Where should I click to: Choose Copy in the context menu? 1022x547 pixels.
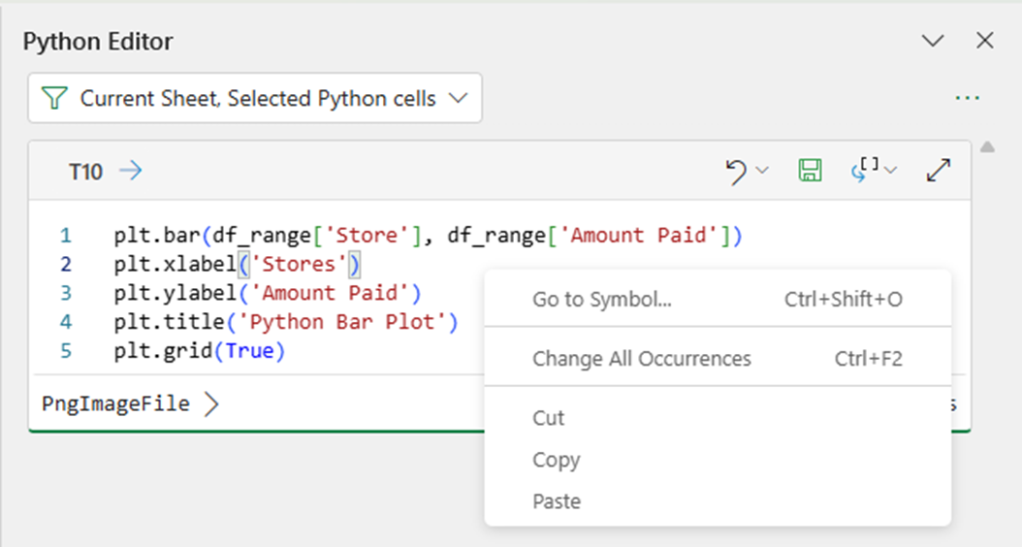tap(556, 460)
